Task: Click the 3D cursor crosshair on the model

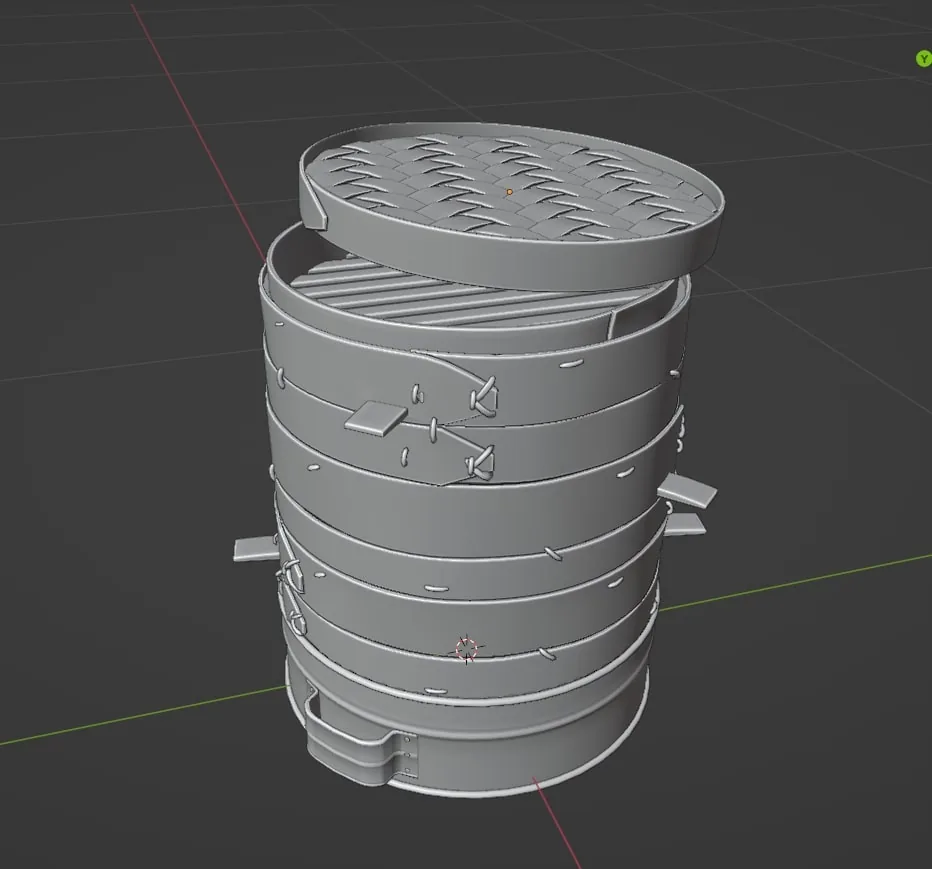Action: [467, 649]
